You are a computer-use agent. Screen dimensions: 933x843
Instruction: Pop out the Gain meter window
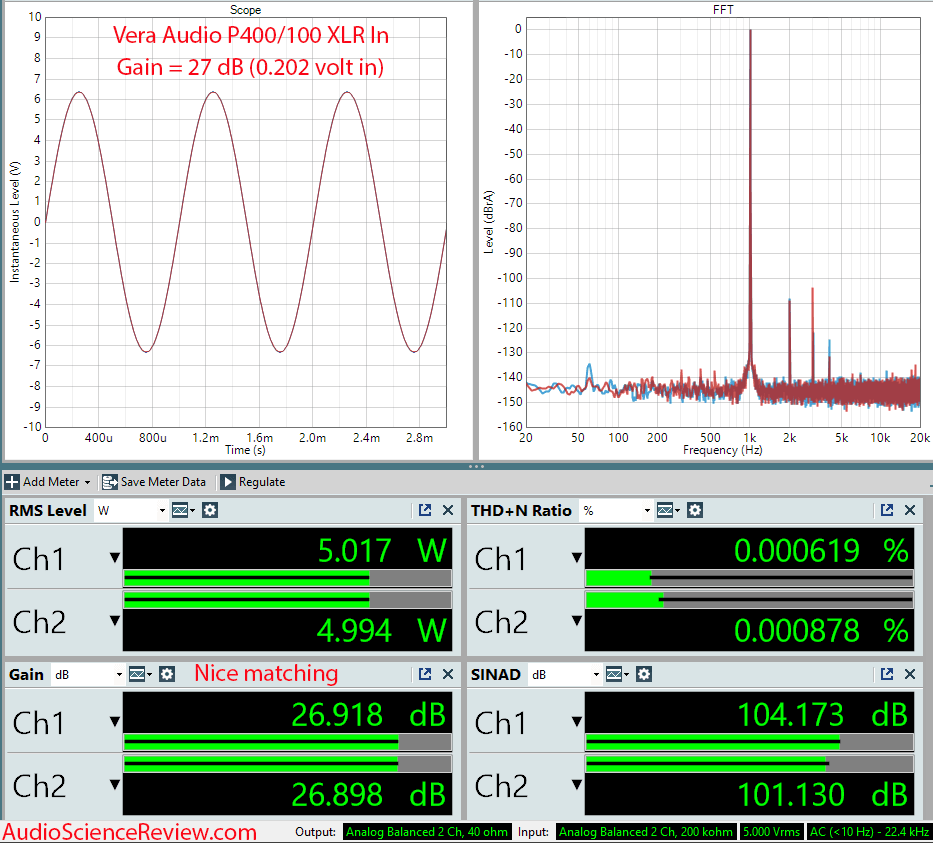(425, 674)
